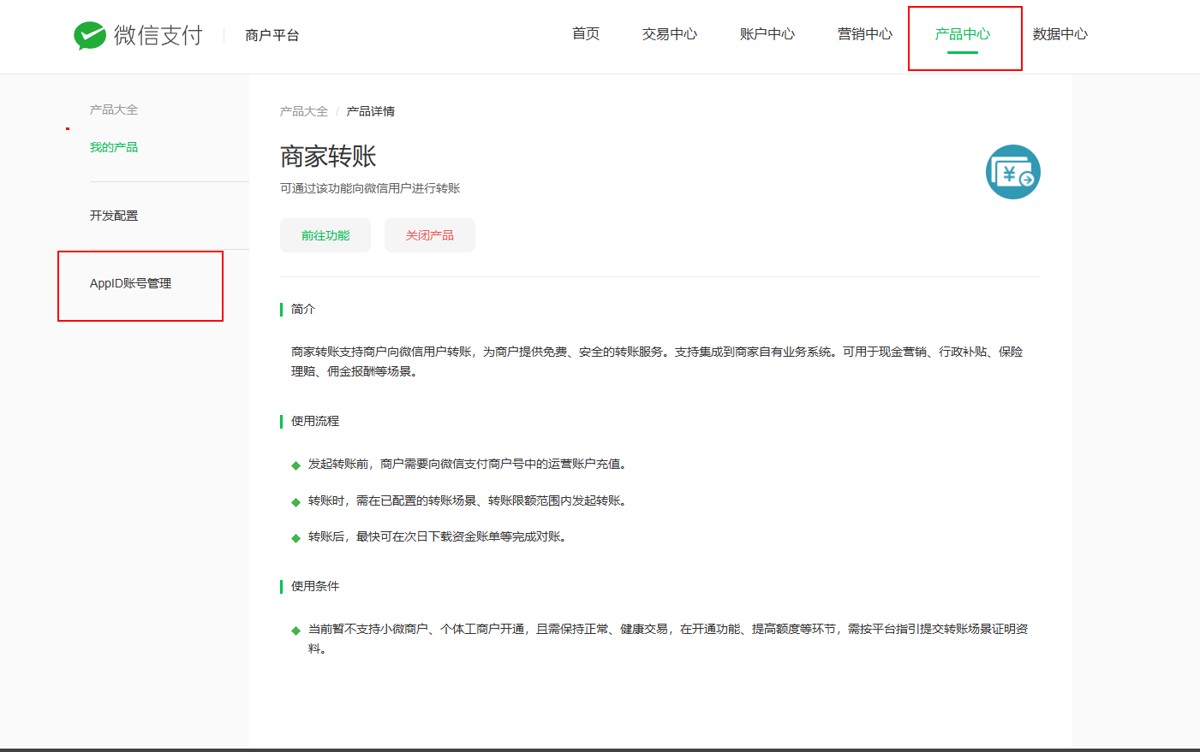Click the 关闭产品 button
The image size is (1200, 752).
(430, 235)
